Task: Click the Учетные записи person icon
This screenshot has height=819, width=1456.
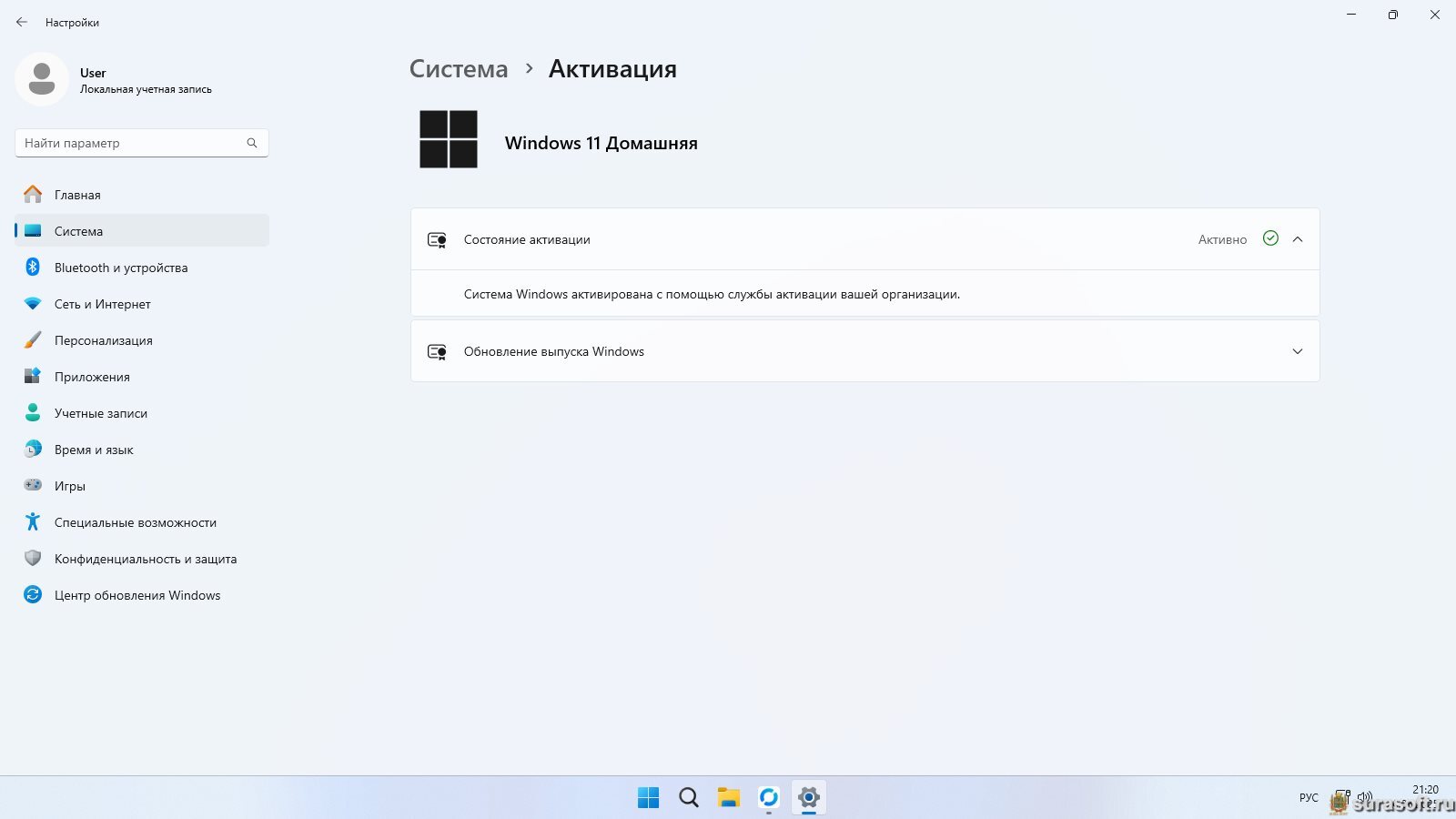Action: click(x=33, y=412)
